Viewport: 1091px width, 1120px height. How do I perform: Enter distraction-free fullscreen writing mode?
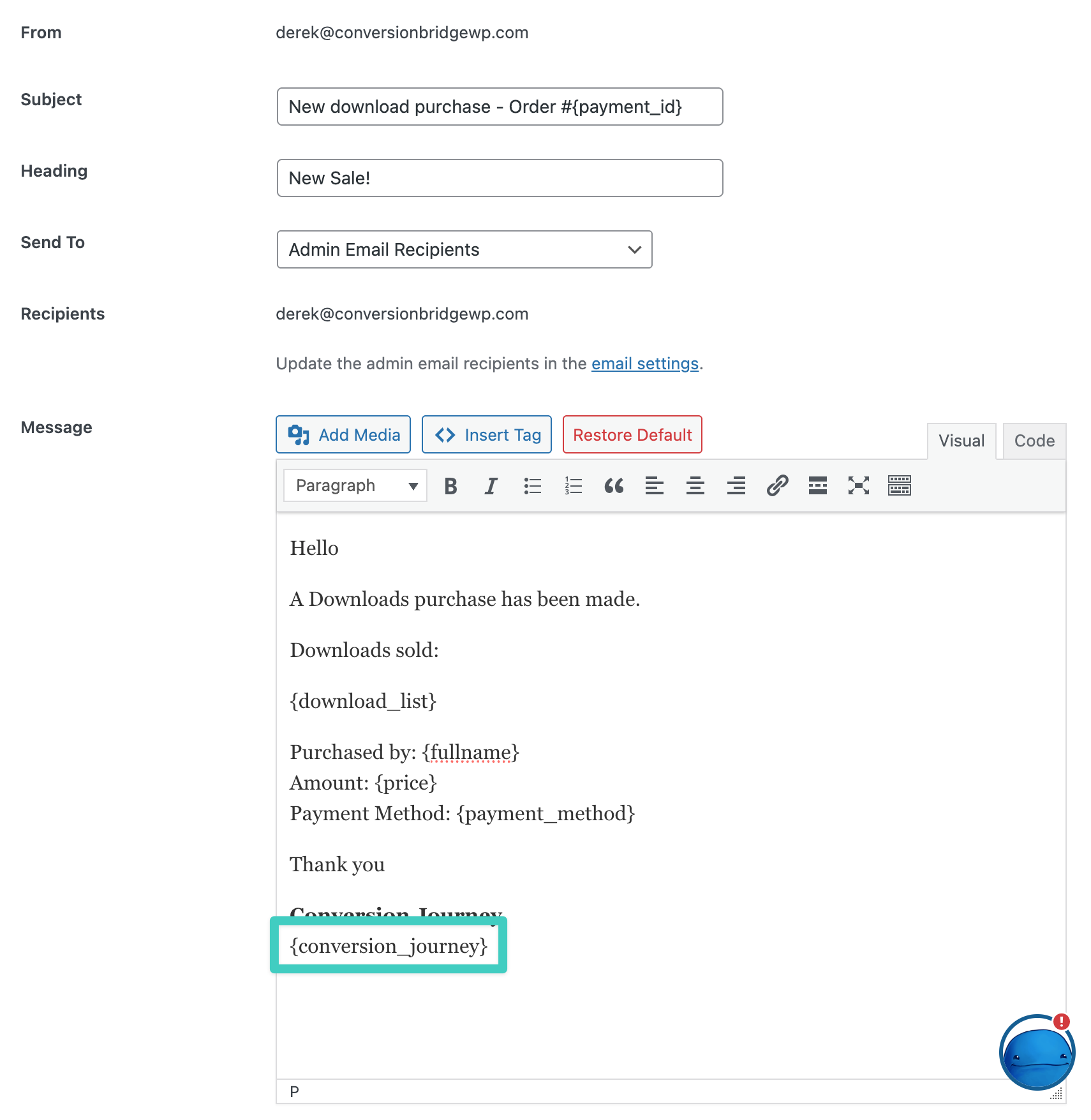(858, 485)
